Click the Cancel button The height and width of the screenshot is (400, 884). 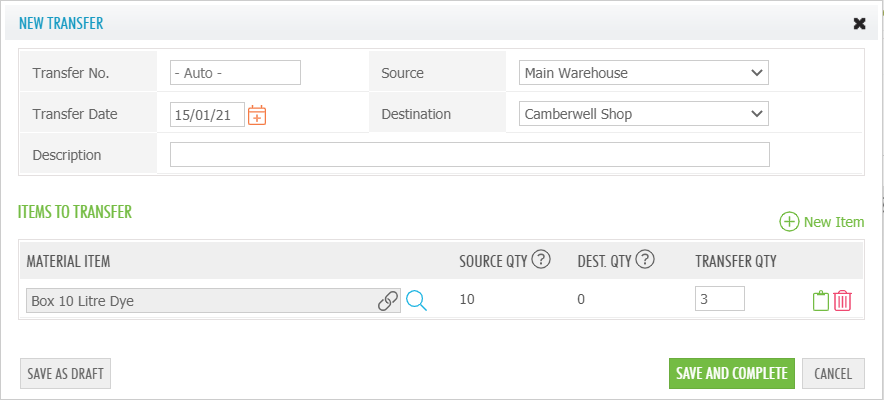832,373
